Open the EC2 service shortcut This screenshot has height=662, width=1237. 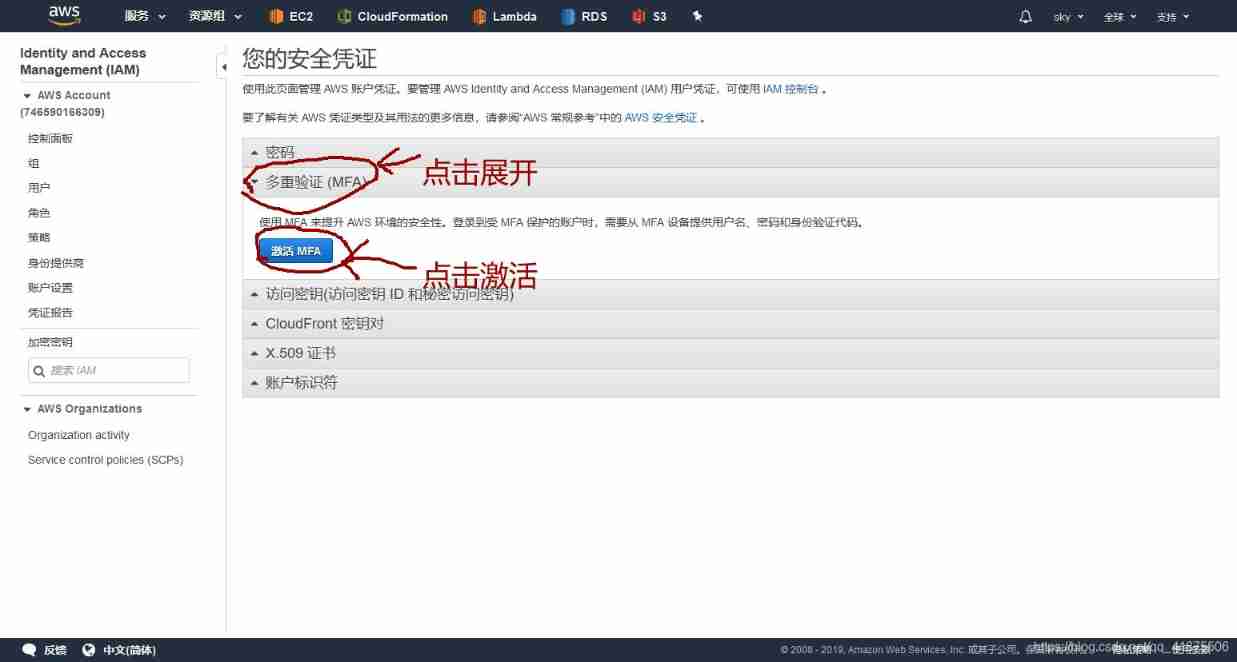(x=291, y=17)
